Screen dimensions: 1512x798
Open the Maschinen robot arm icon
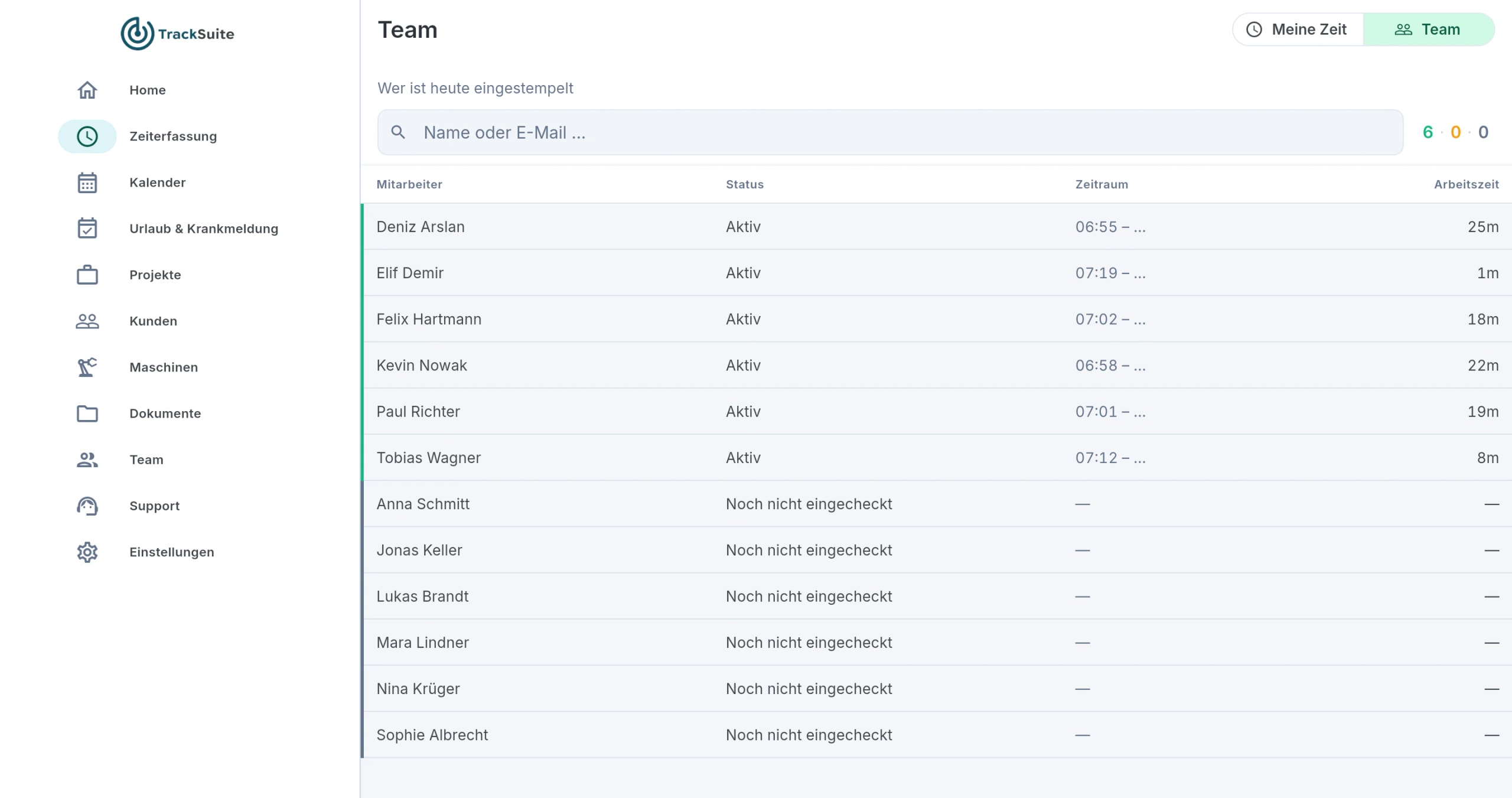[87, 367]
